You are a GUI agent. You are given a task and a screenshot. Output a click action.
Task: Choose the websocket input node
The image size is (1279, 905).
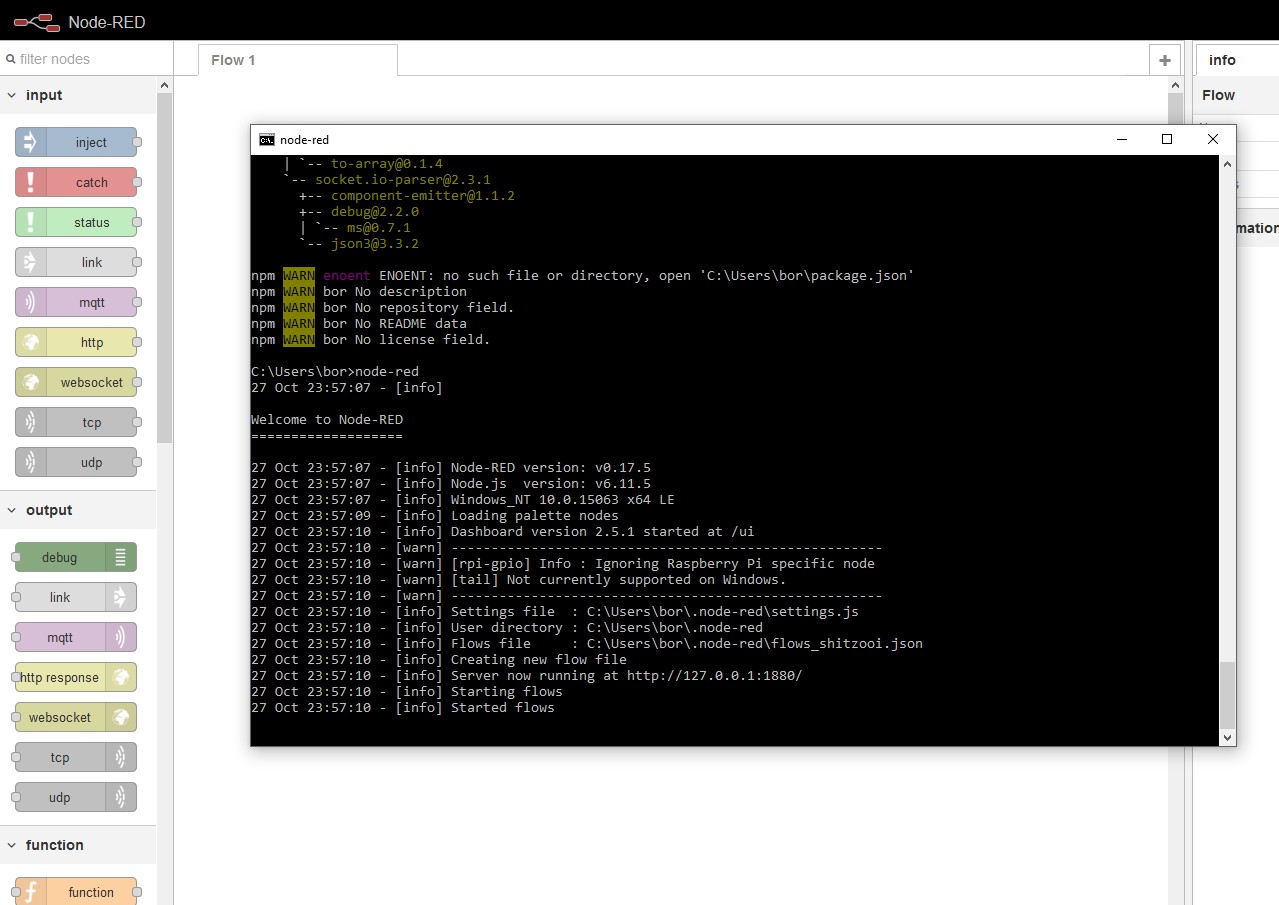76,382
